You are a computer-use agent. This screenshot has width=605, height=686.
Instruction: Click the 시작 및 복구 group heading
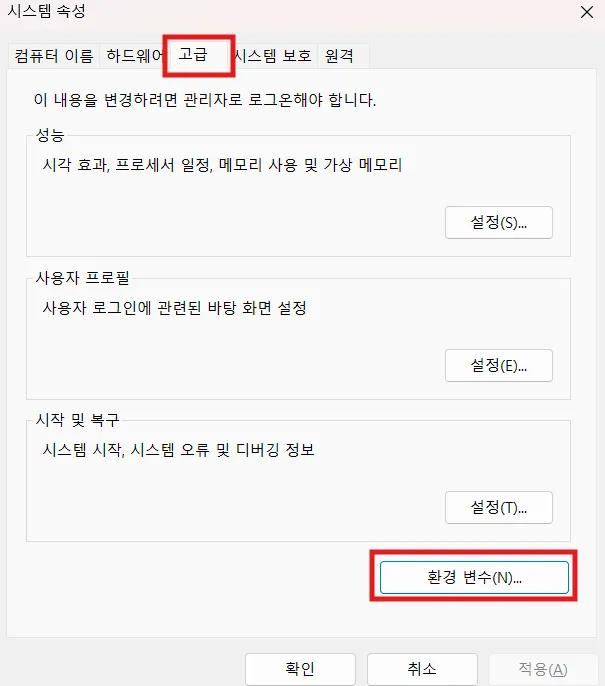coord(77,420)
